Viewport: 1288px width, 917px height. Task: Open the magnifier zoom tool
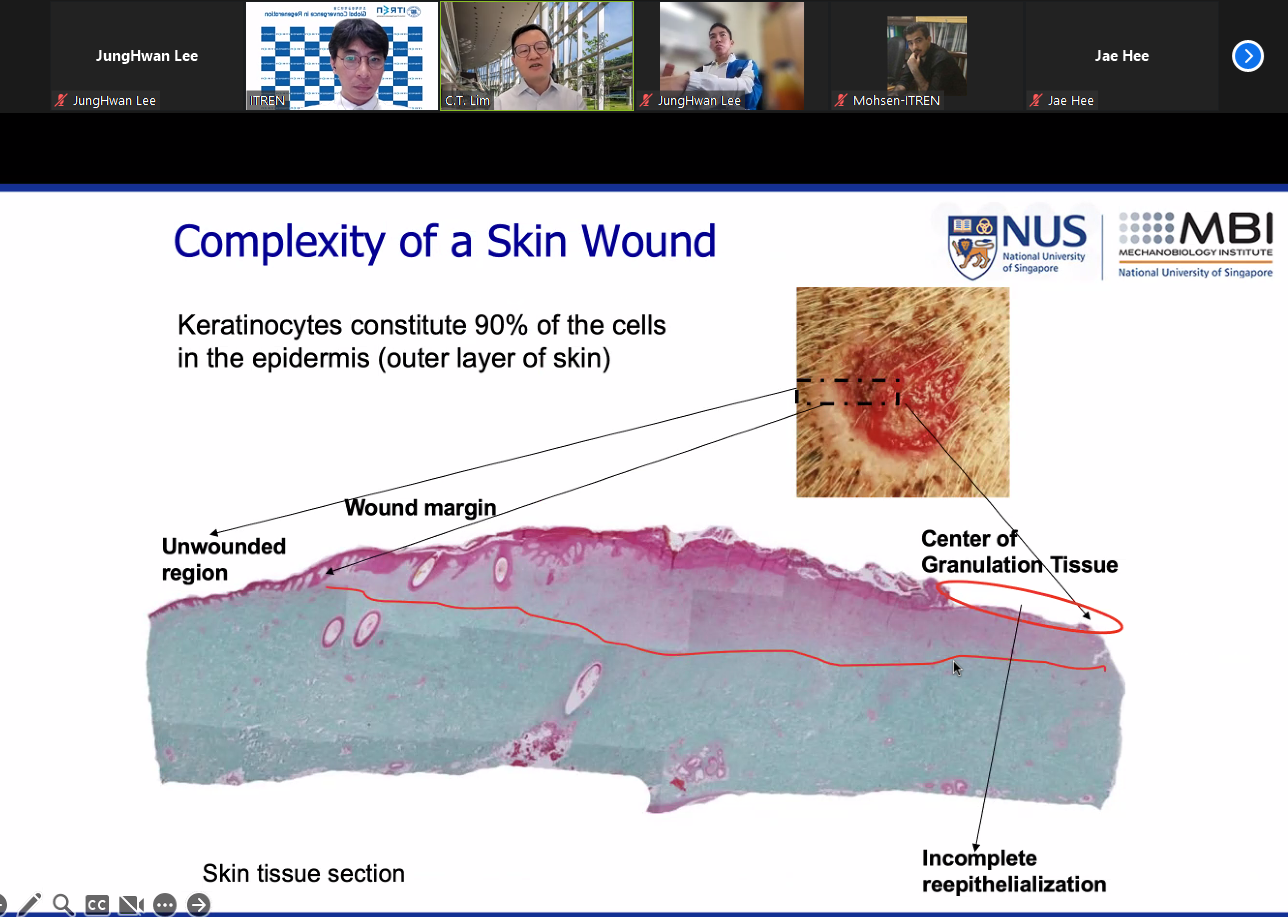tap(63, 904)
